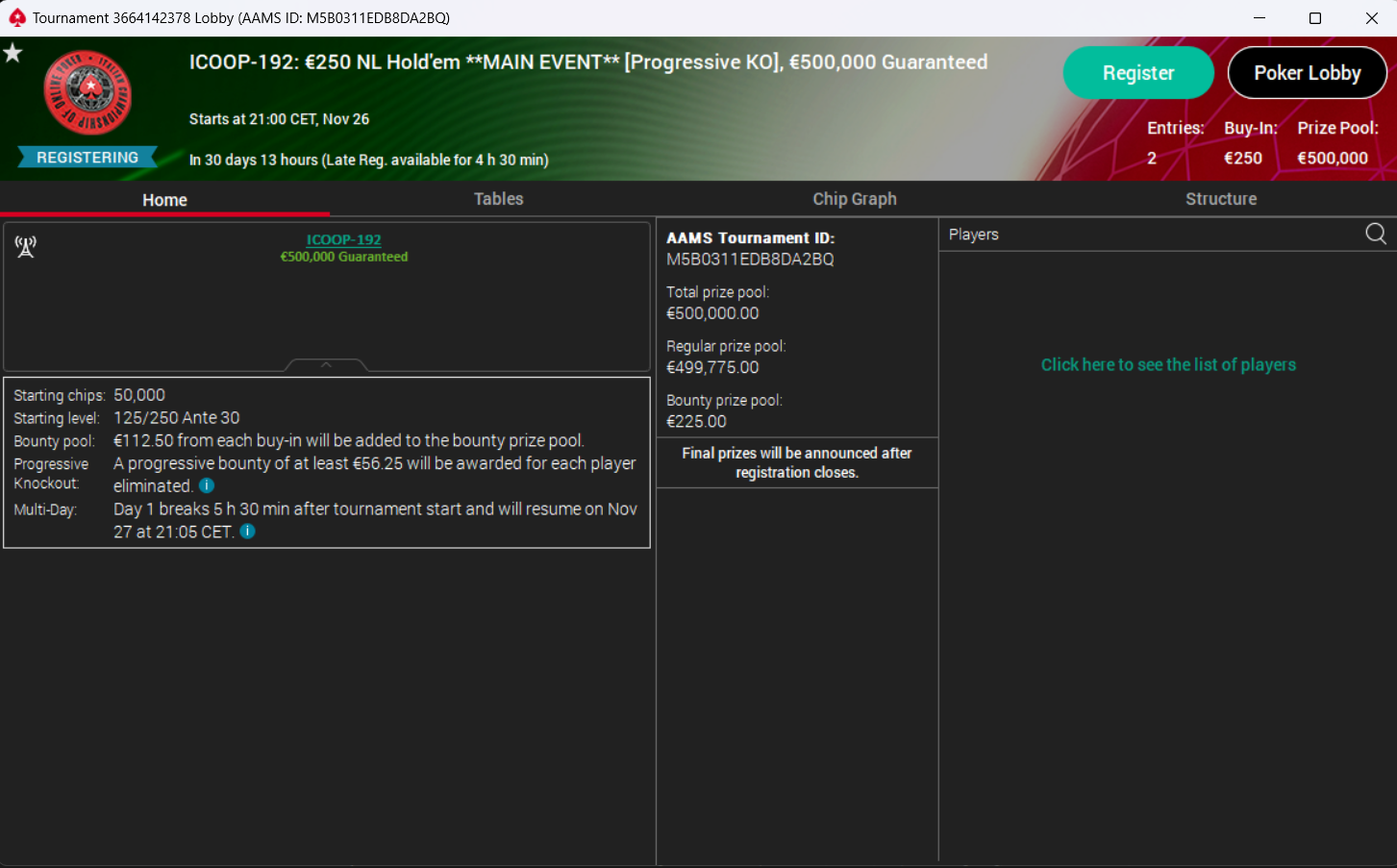
Task: Click the Regular prize pool €499,775.00 value
Action: click(x=712, y=367)
